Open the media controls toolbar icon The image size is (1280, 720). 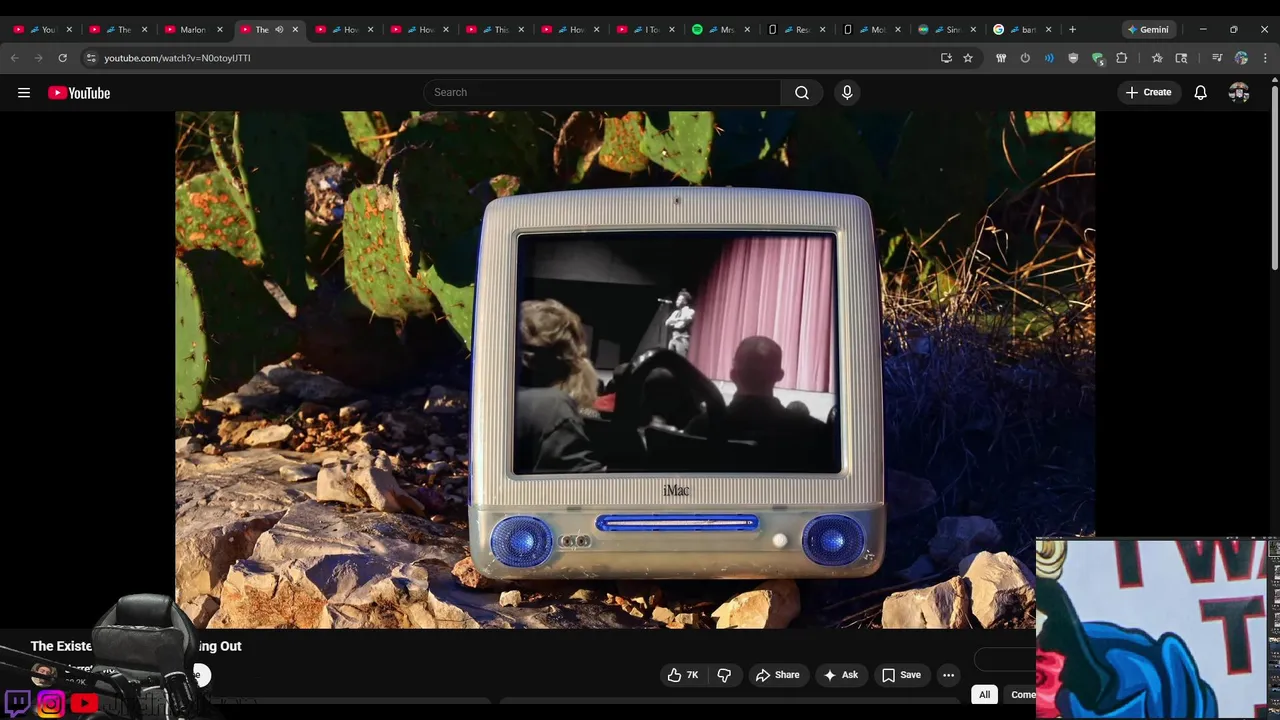click(x=1217, y=58)
